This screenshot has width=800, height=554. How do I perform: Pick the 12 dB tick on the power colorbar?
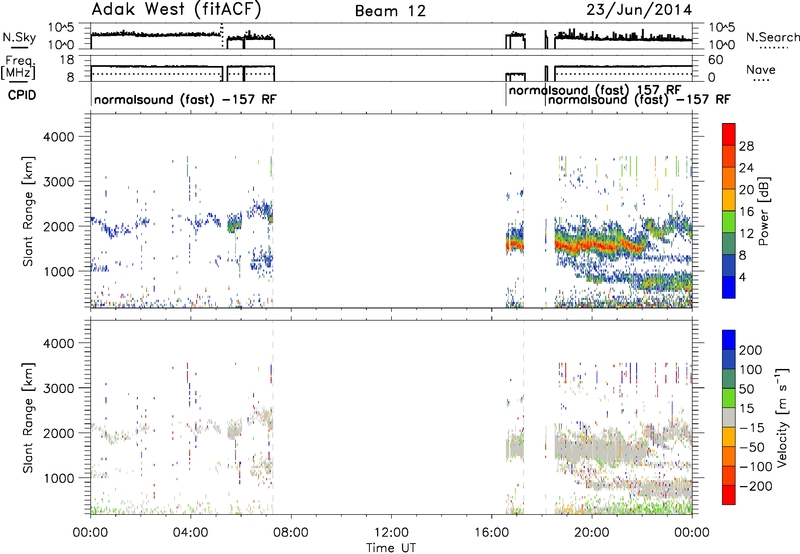click(746, 234)
